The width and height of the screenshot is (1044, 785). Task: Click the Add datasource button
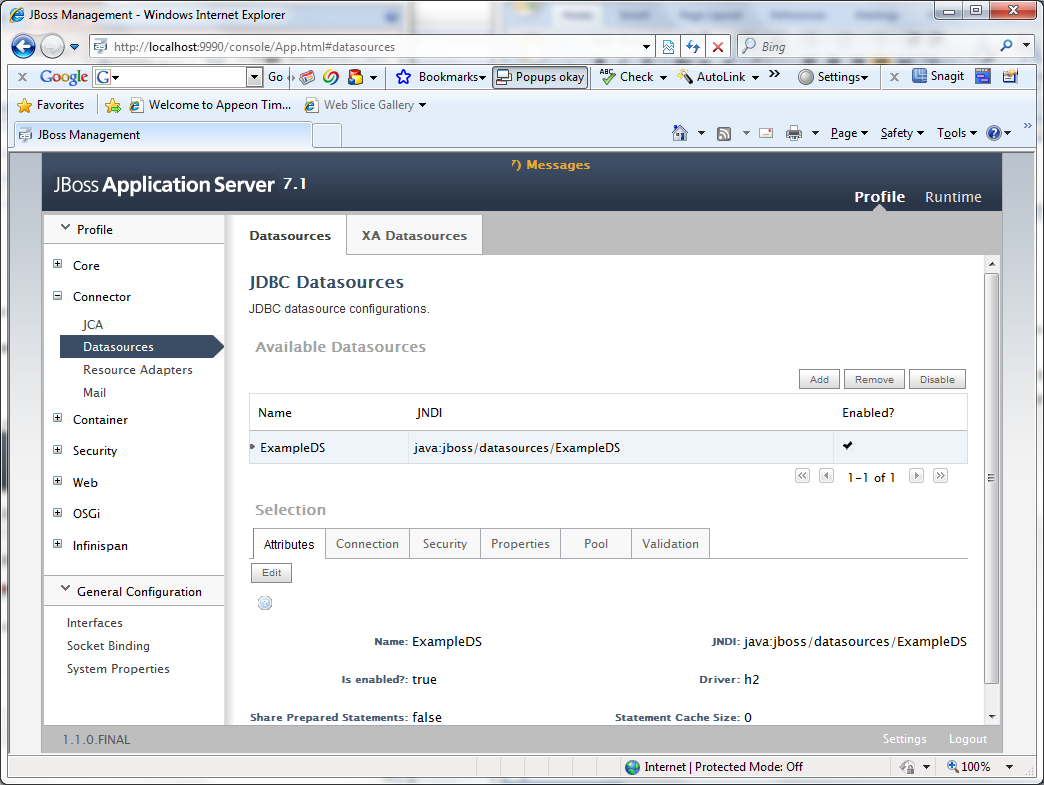click(819, 380)
